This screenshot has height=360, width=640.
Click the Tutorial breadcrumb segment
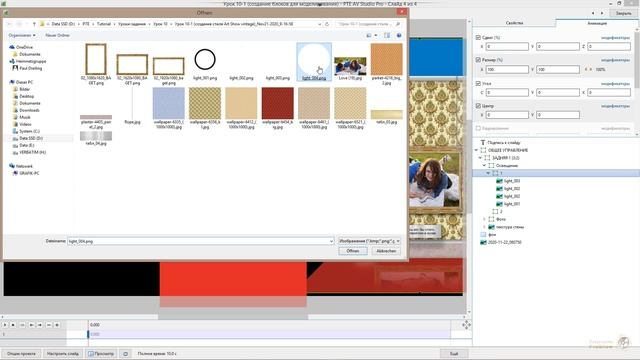(x=104, y=24)
